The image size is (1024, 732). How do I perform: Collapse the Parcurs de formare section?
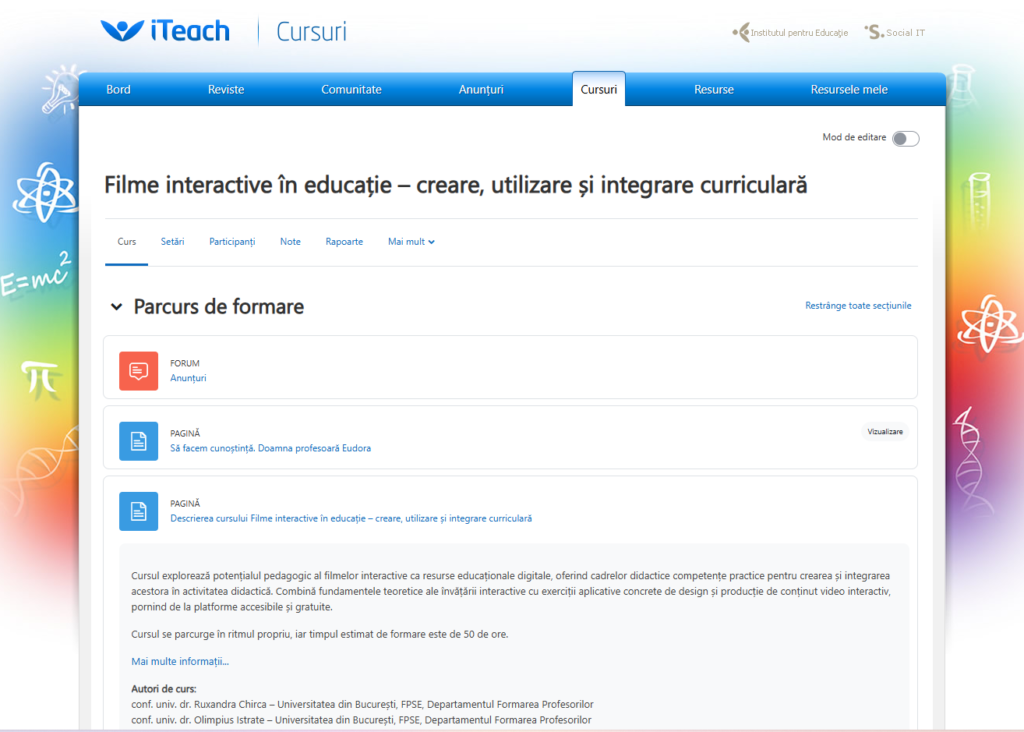tap(117, 307)
